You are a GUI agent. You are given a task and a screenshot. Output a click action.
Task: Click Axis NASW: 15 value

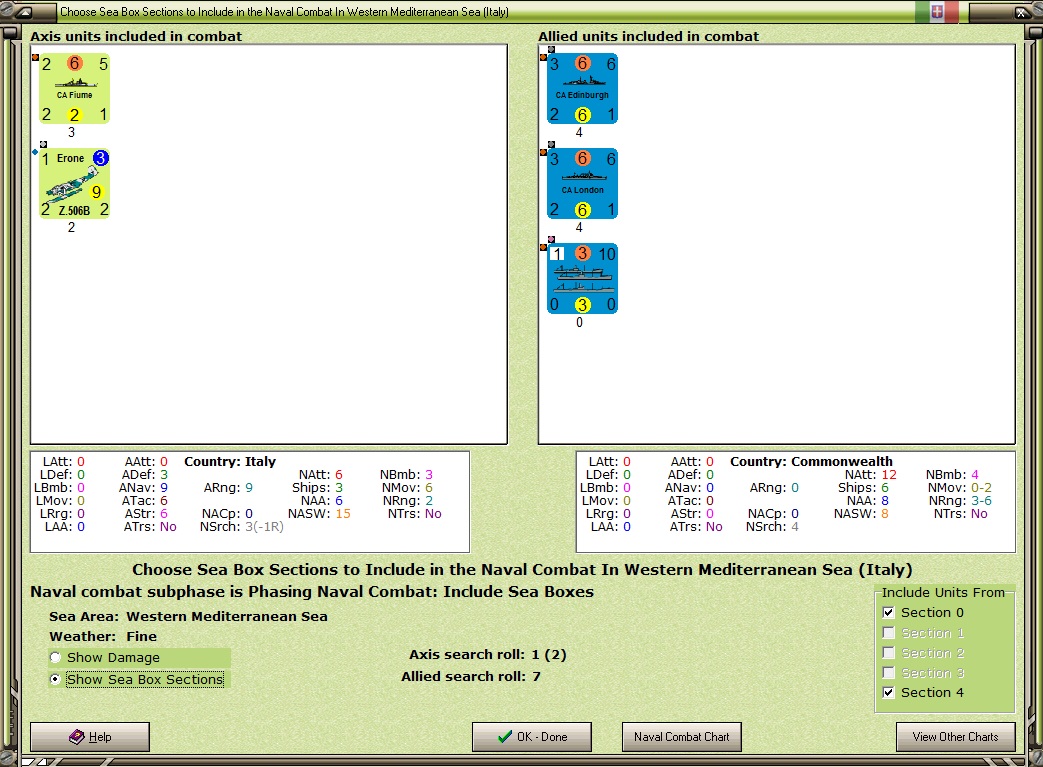[343, 514]
